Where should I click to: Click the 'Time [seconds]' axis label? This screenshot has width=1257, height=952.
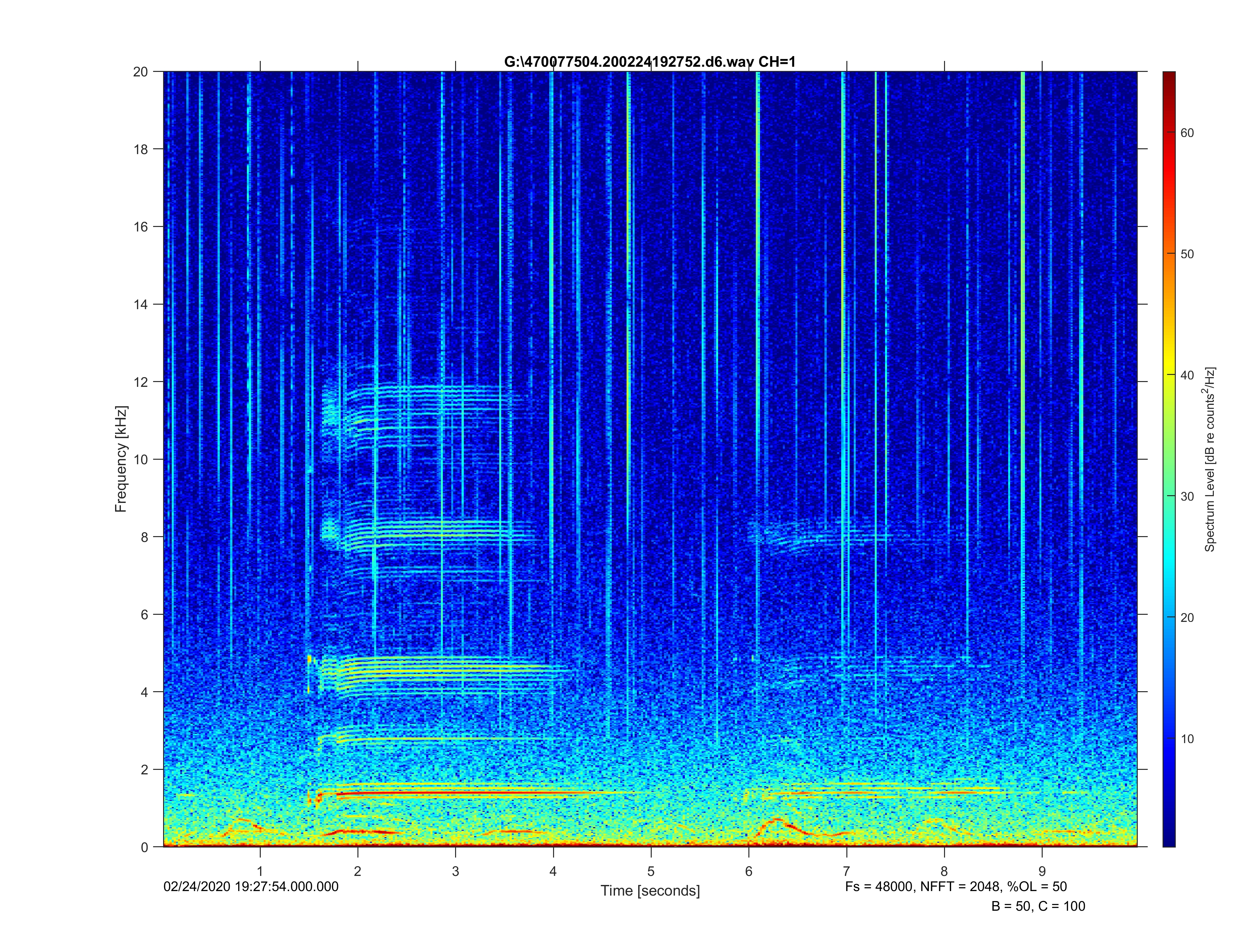tap(650, 891)
